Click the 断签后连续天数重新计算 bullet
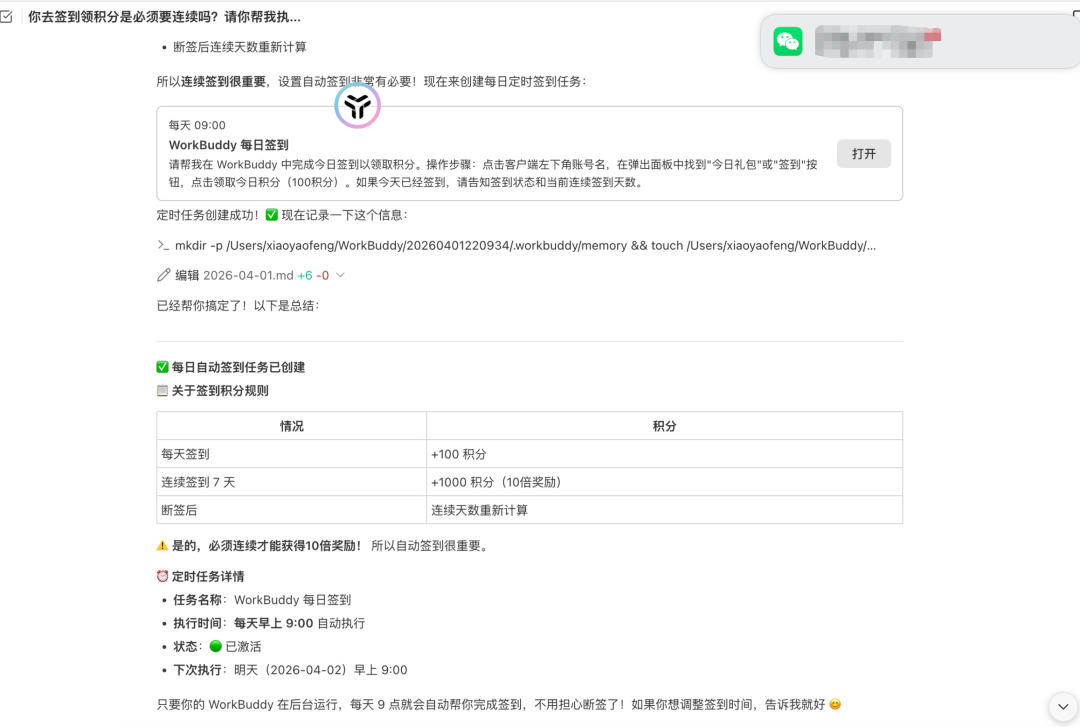 pos(240,47)
